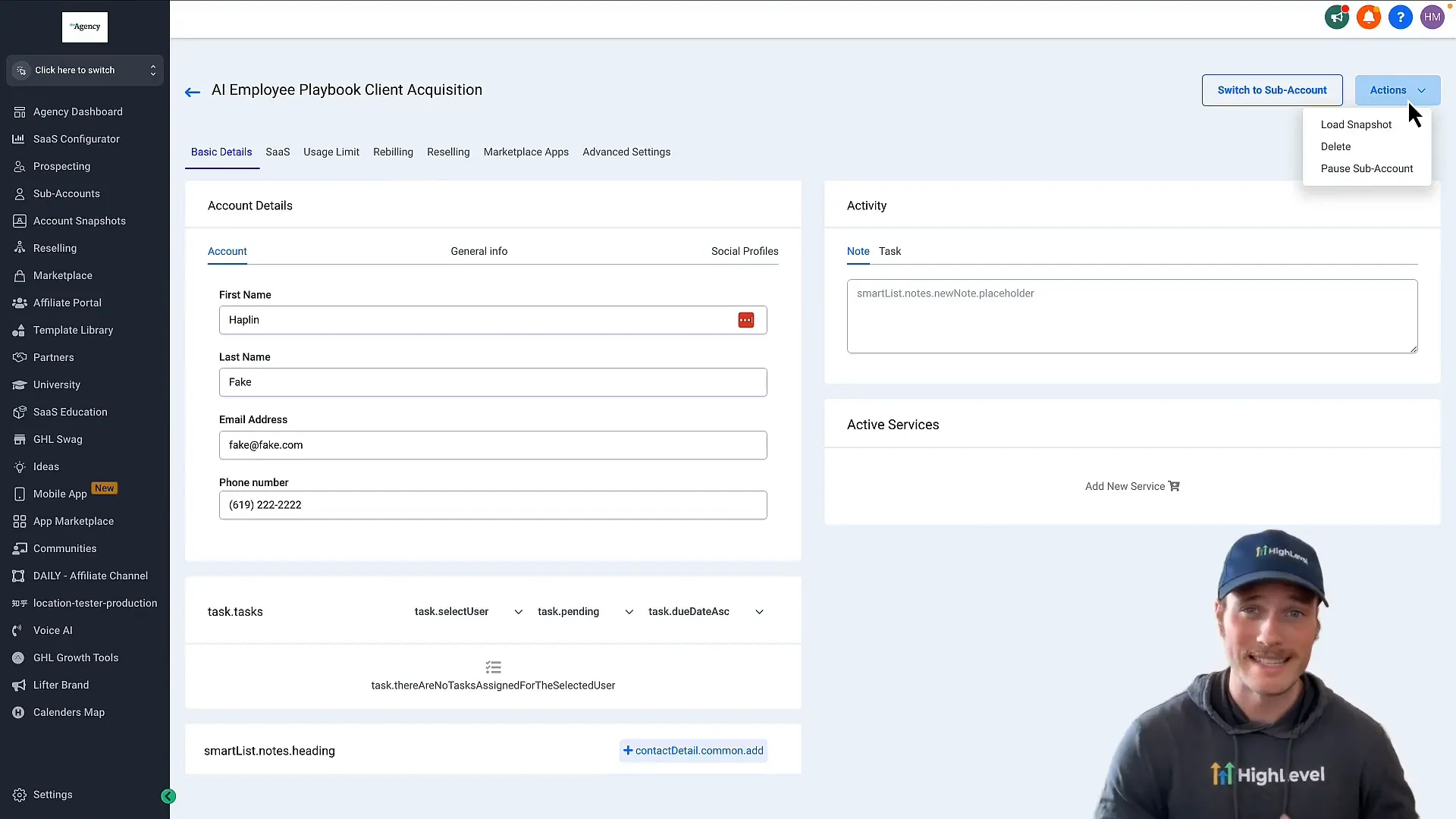Choose Pause Sub-Account from Actions menu
This screenshot has width=1456, height=819.
[x=1367, y=168]
